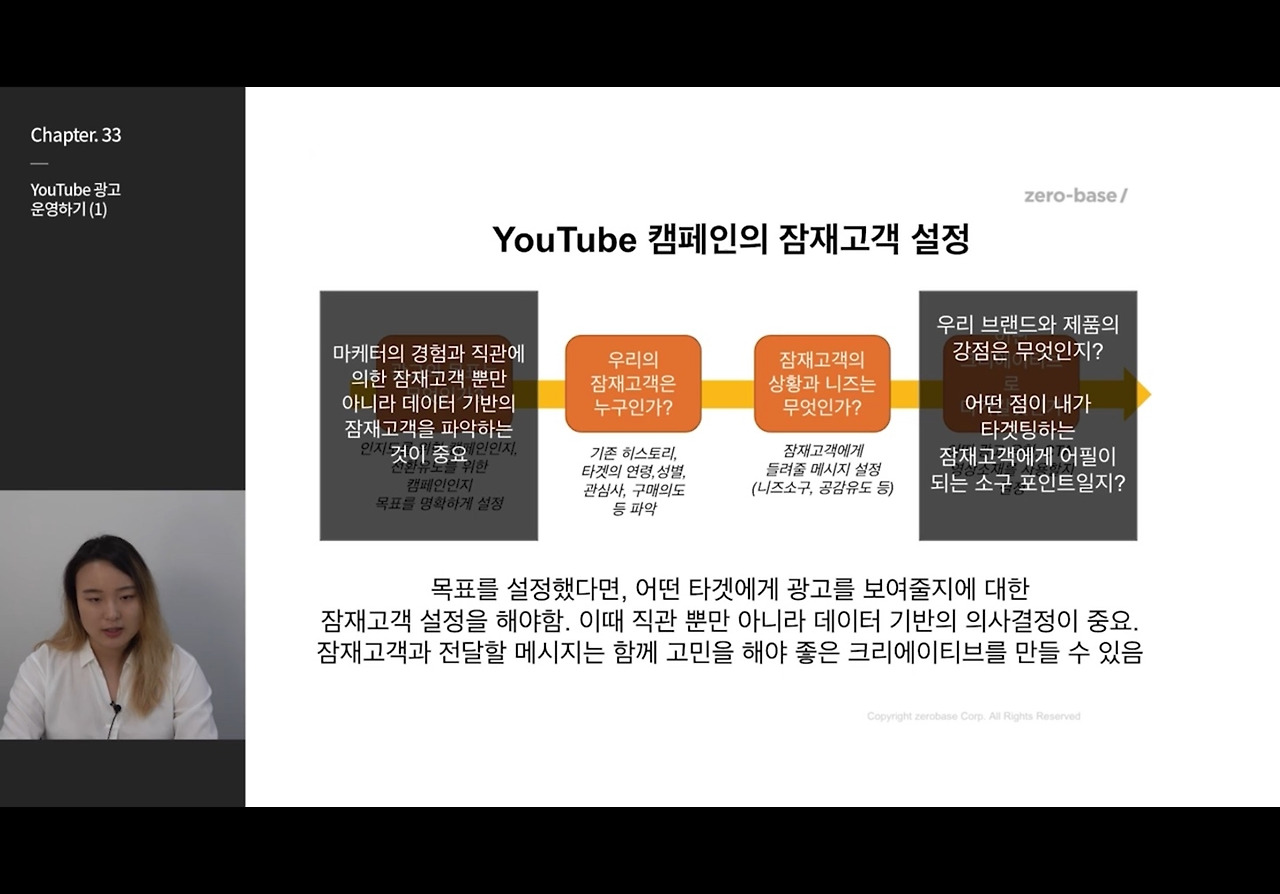Select the italic note starting "기존 히스토리"

[x=633, y=481]
